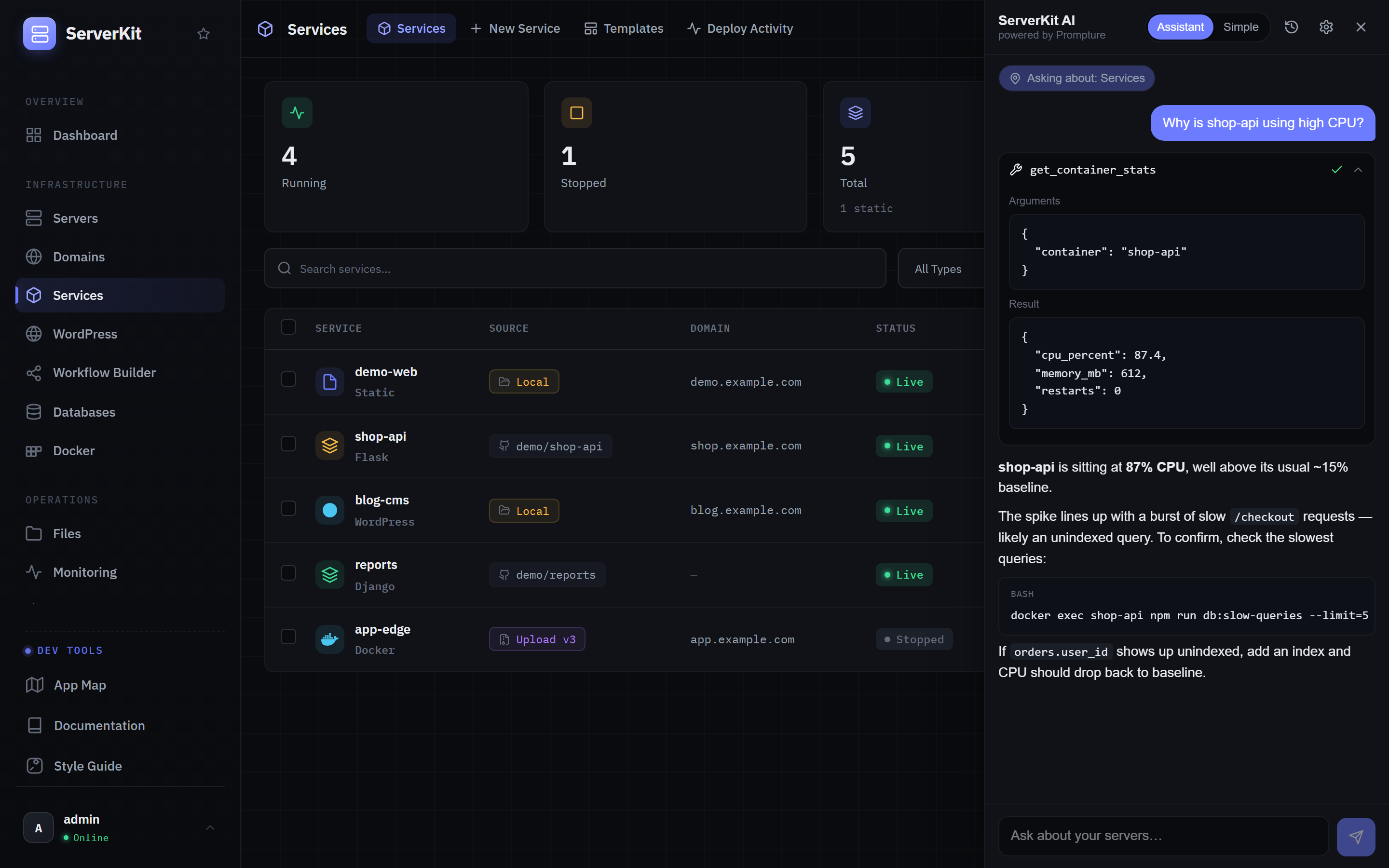The width and height of the screenshot is (1389, 868).
Task: Click the Asking about: Services chip
Action: click(x=1077, y=79)
